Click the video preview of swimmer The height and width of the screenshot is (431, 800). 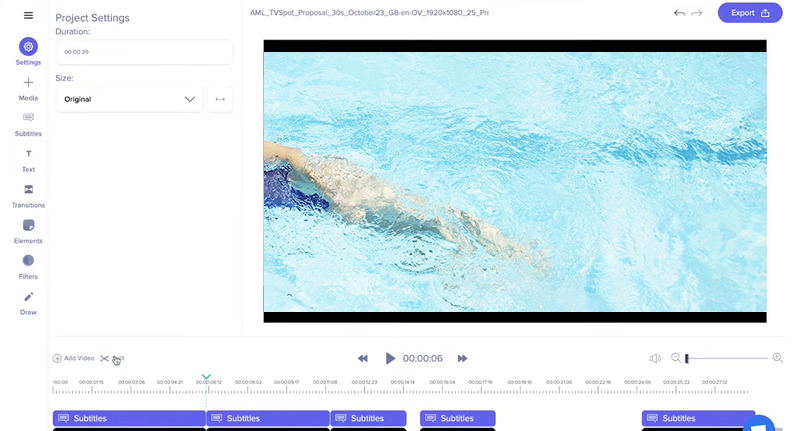click(x=515, y=181)
